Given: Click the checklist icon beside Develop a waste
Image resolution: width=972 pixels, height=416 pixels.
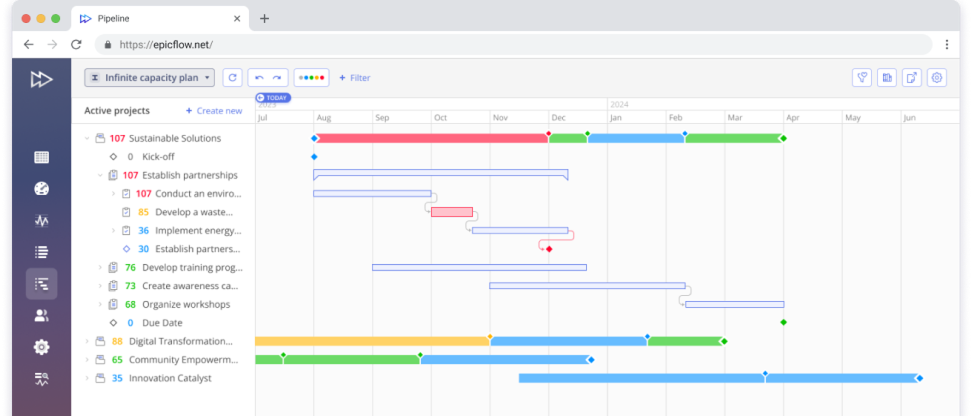Looking at the screenshot, I should click(126, 212).
